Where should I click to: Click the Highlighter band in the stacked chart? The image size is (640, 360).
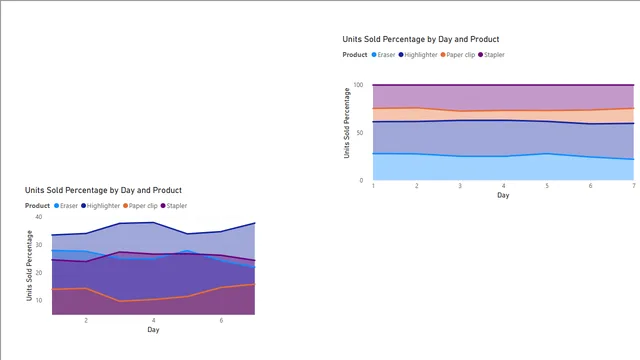point(503,138)
